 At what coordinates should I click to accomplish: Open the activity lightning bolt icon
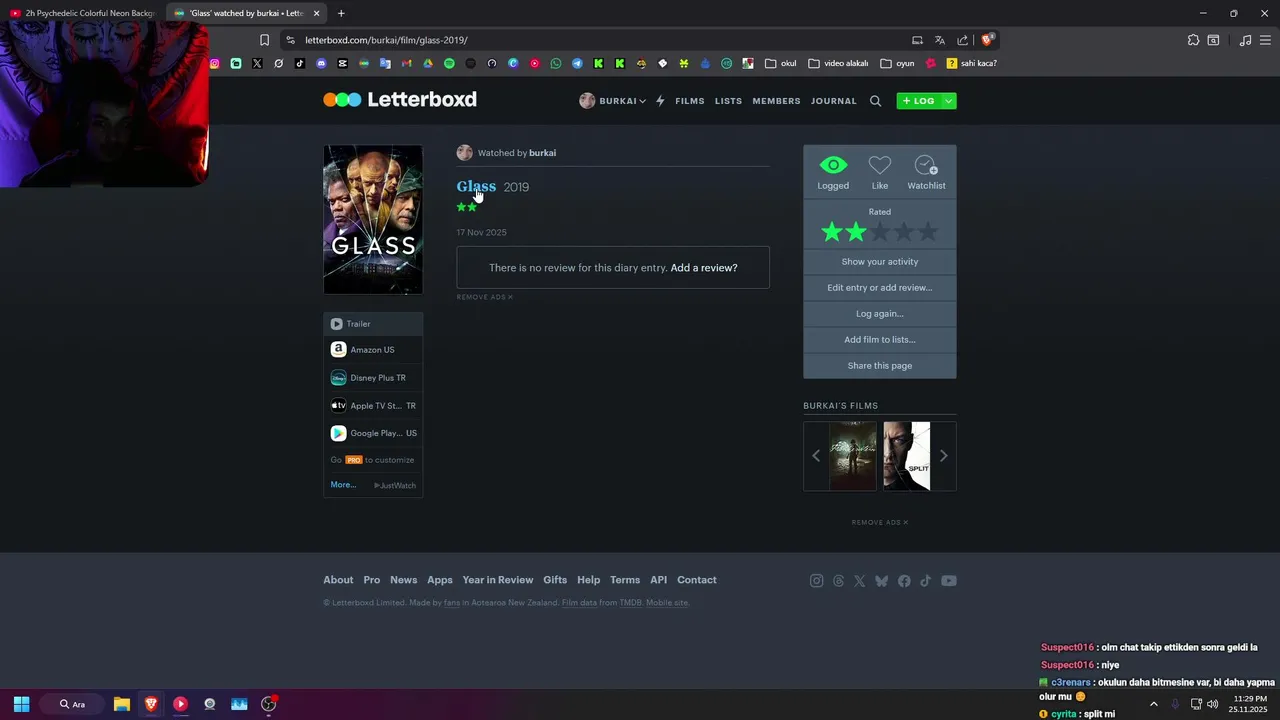click(660, 101)
